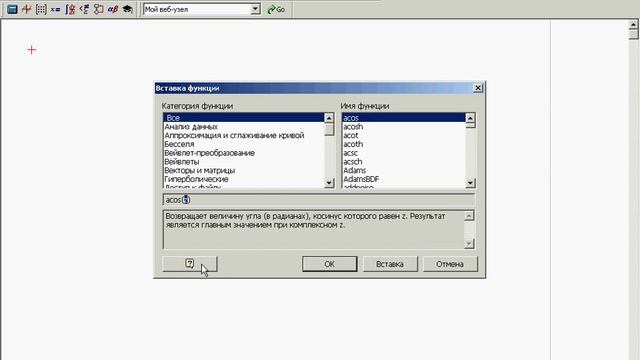Open the Programming toolbar icon
Viewport: 640px width, 360px height.
click(x=98, y=9)
